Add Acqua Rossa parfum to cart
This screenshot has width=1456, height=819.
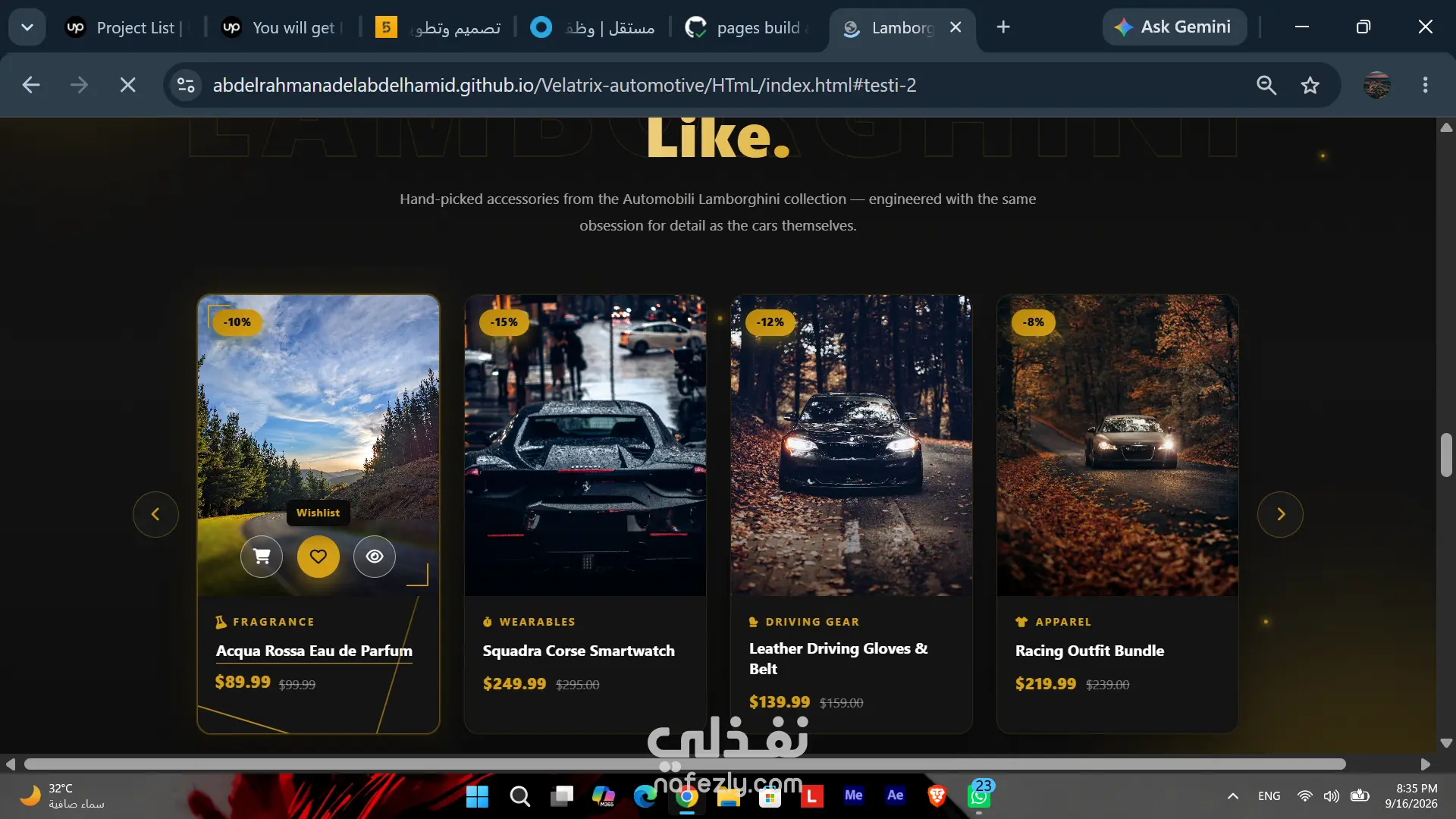pyautogui.click(x=262, y=557)
